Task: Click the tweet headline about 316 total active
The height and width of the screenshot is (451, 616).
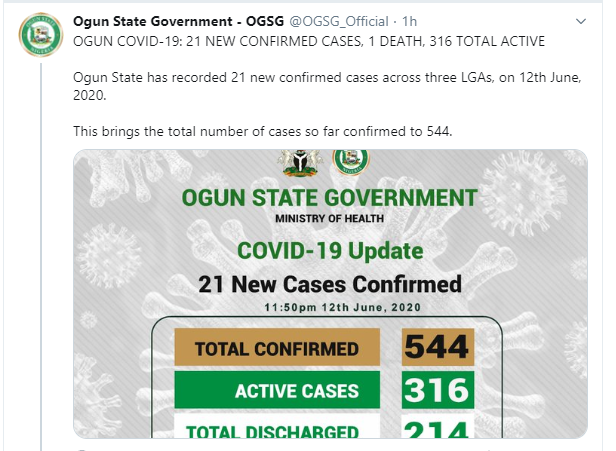Action: coord(309,41)
